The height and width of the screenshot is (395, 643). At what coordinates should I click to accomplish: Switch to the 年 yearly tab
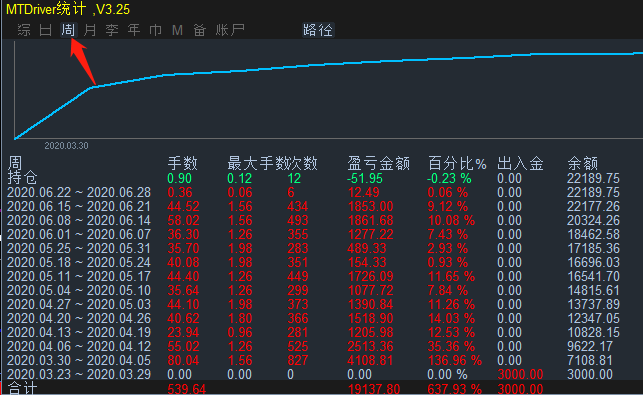click(134, 30)
